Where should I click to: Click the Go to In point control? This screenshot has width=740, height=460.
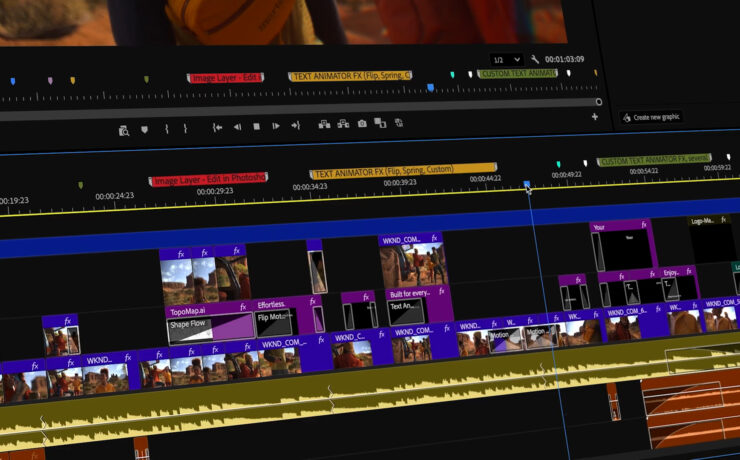[x=217, y=127]
